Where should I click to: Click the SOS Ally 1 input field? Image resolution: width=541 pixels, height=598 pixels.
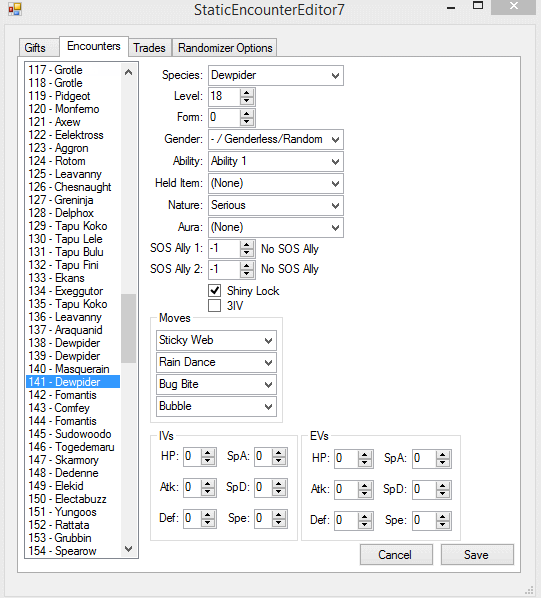225,249
